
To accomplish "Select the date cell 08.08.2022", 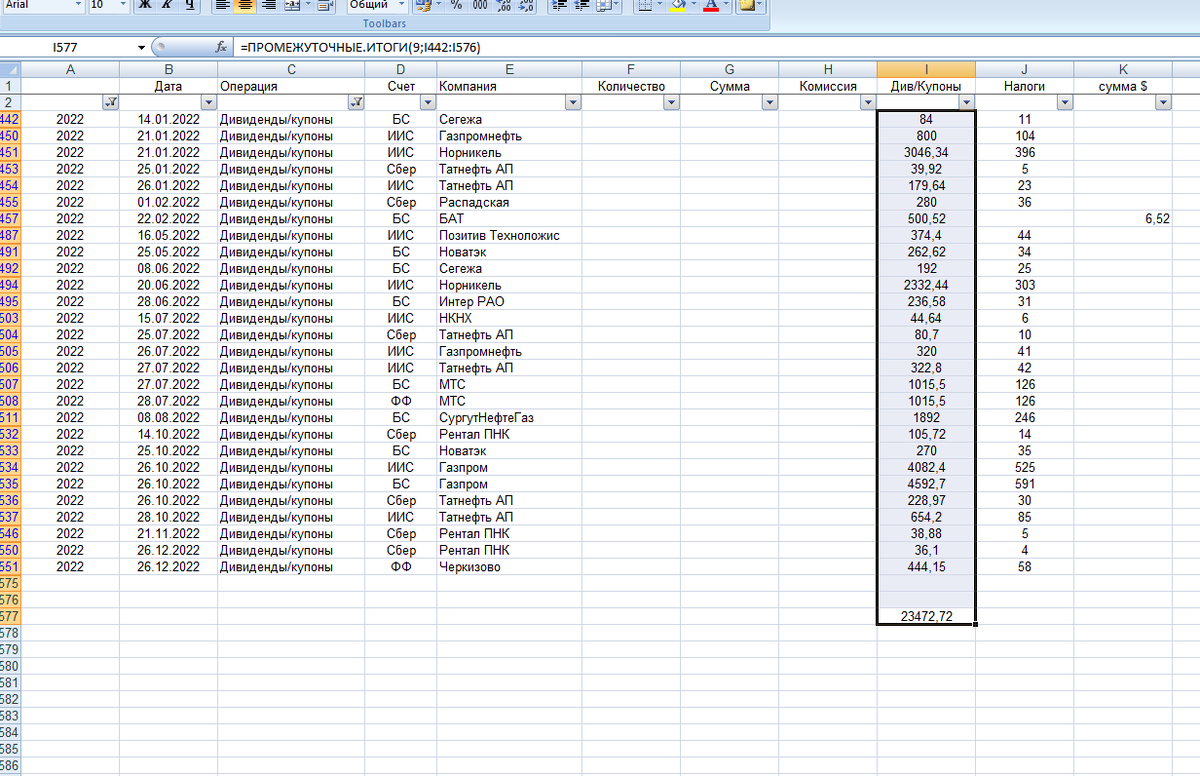I will click(x=169, y=417).
